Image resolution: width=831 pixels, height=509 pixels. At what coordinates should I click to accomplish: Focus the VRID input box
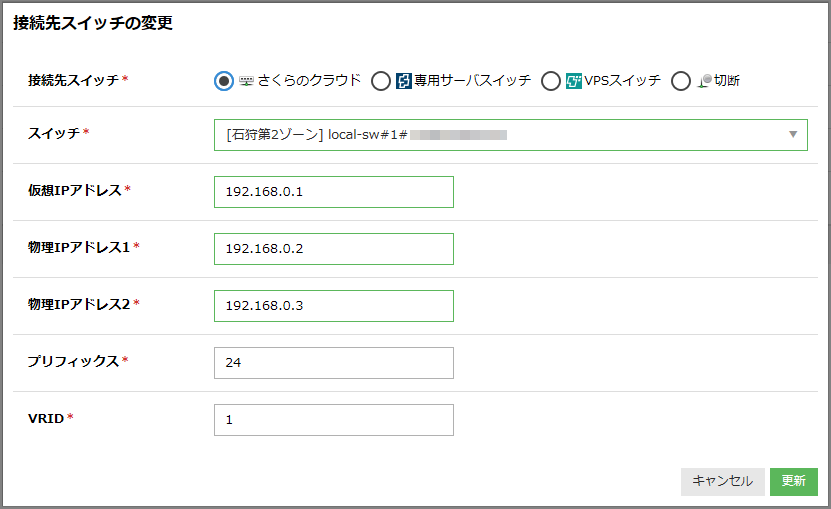[334, 420]
